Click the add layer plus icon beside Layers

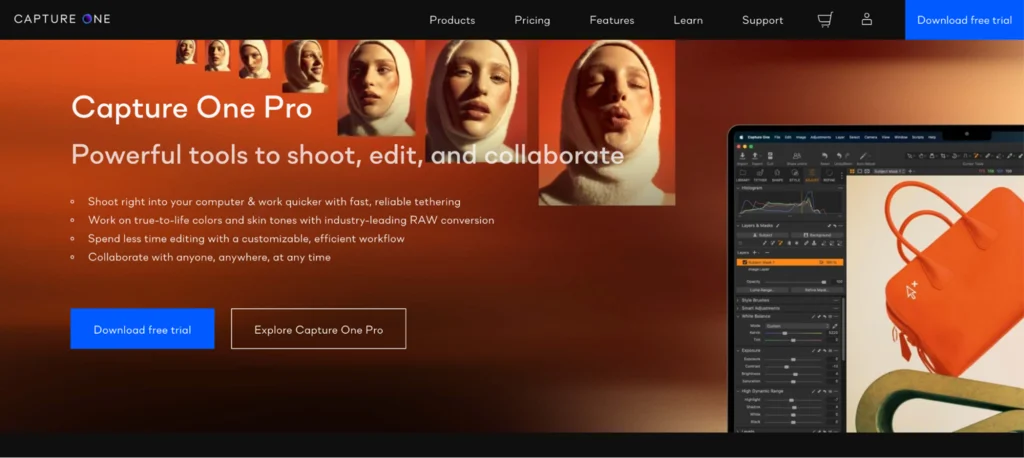pos(755,252)
